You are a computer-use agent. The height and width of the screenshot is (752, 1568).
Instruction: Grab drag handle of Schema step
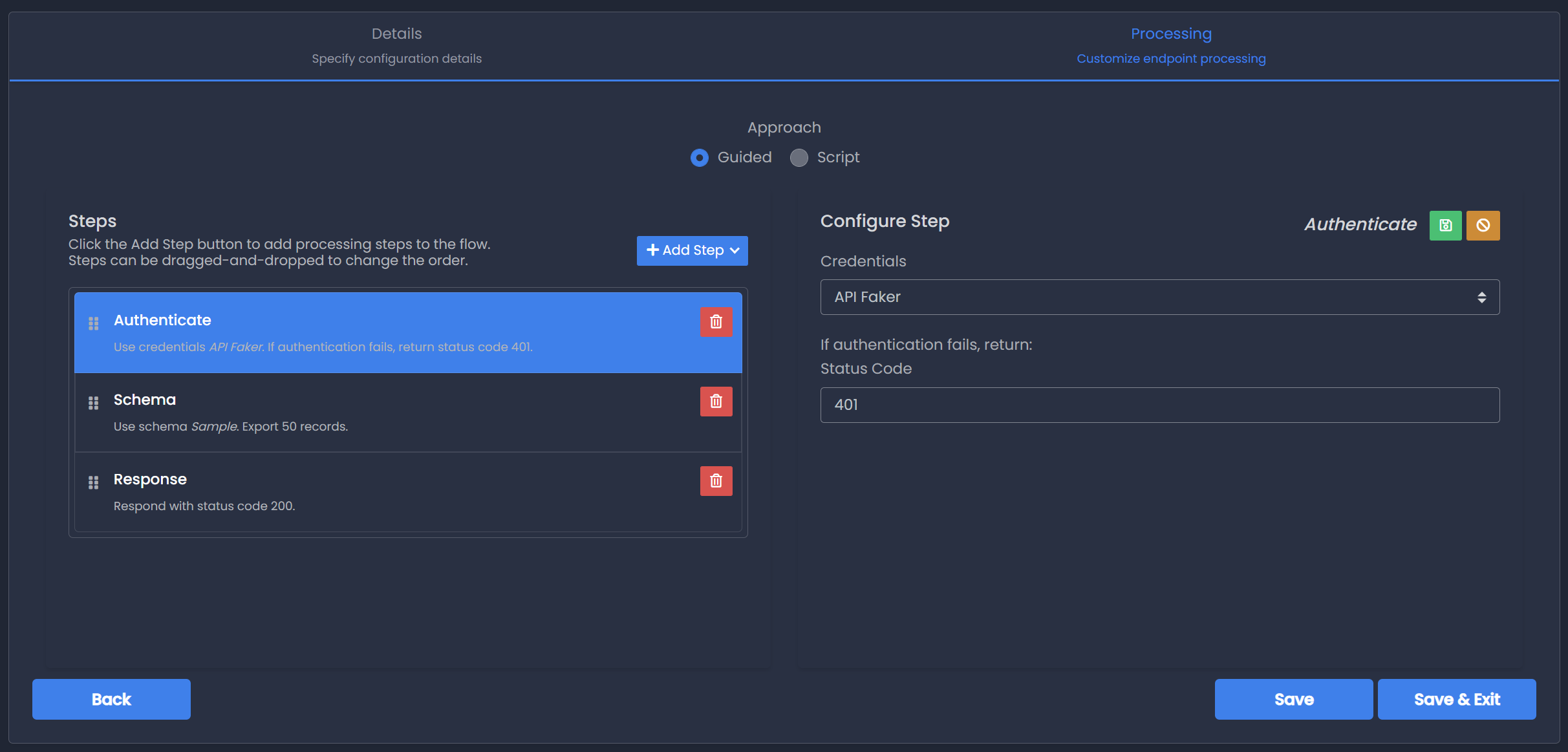94,403
